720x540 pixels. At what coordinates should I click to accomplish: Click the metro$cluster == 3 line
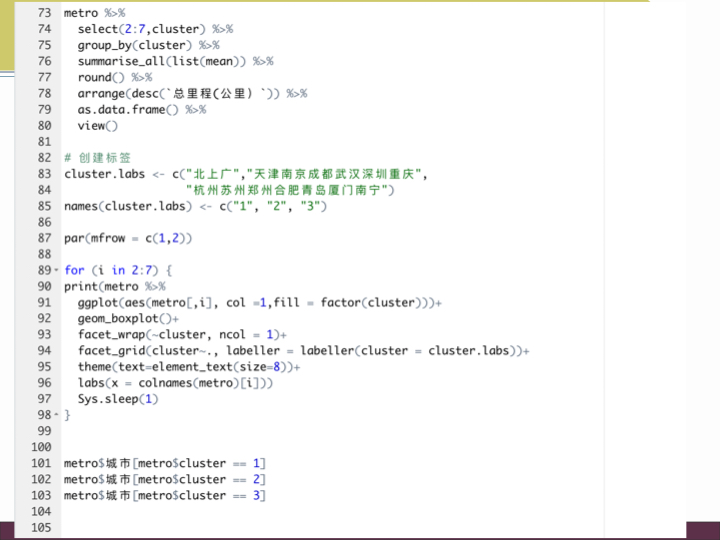tap(165, 495)
